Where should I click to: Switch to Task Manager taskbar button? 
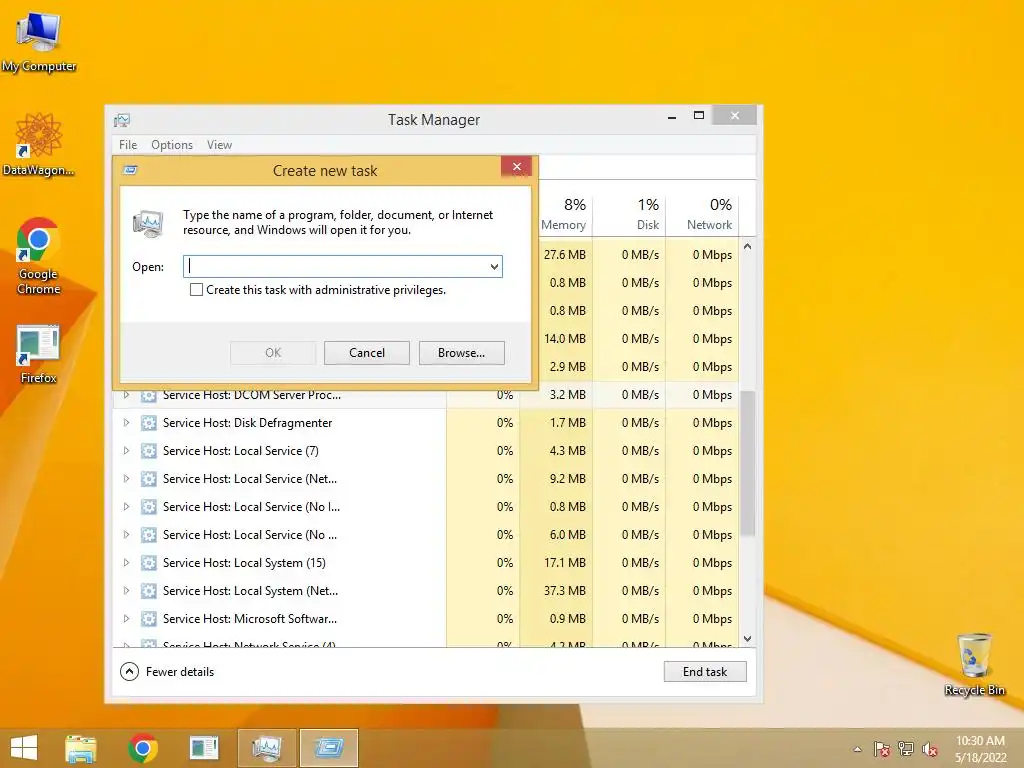(x=266, y=748)
